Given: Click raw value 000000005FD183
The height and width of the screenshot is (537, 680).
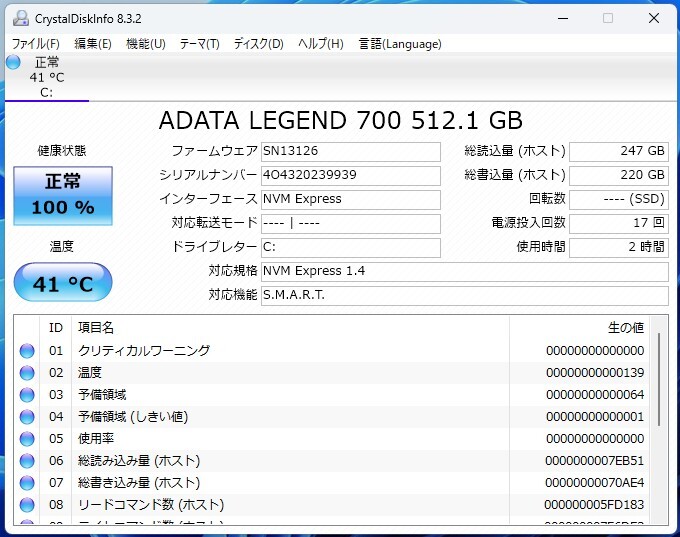Looking at the screenshot, I should click(594, 505).
